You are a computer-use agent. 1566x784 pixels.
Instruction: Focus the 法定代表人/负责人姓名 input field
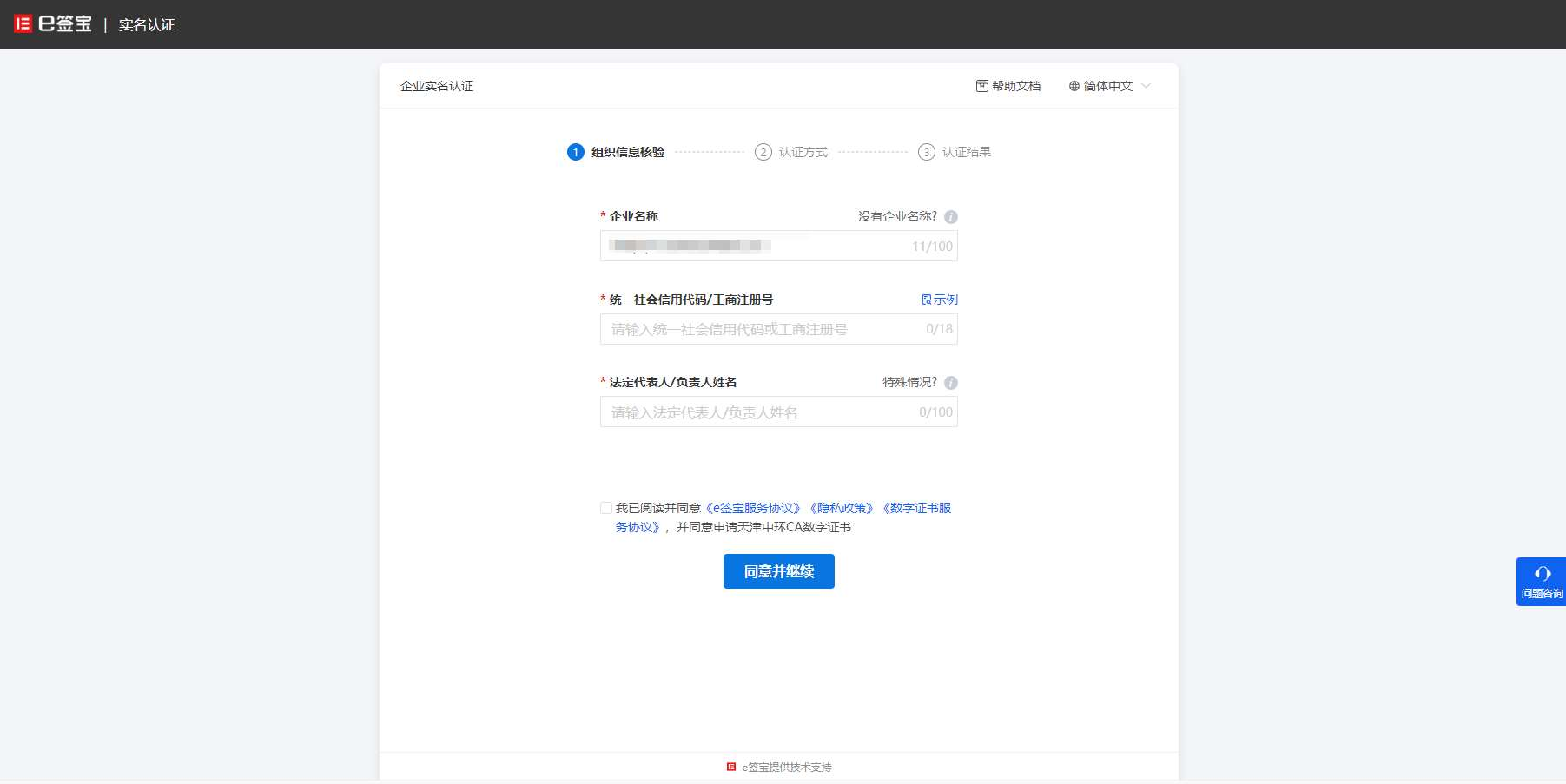coord(778,412)
